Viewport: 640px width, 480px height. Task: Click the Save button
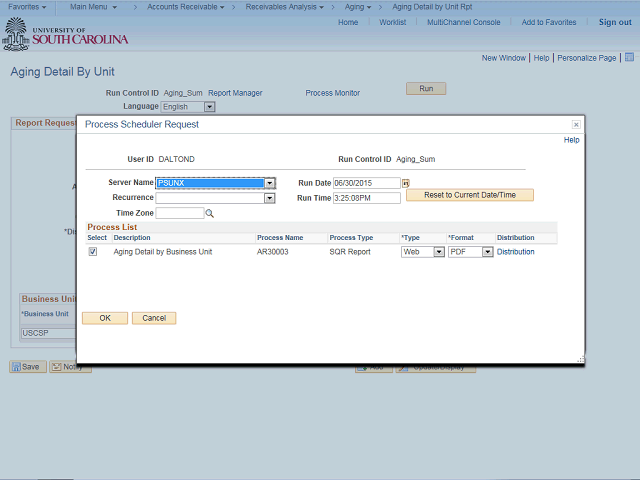click(28, 367)
